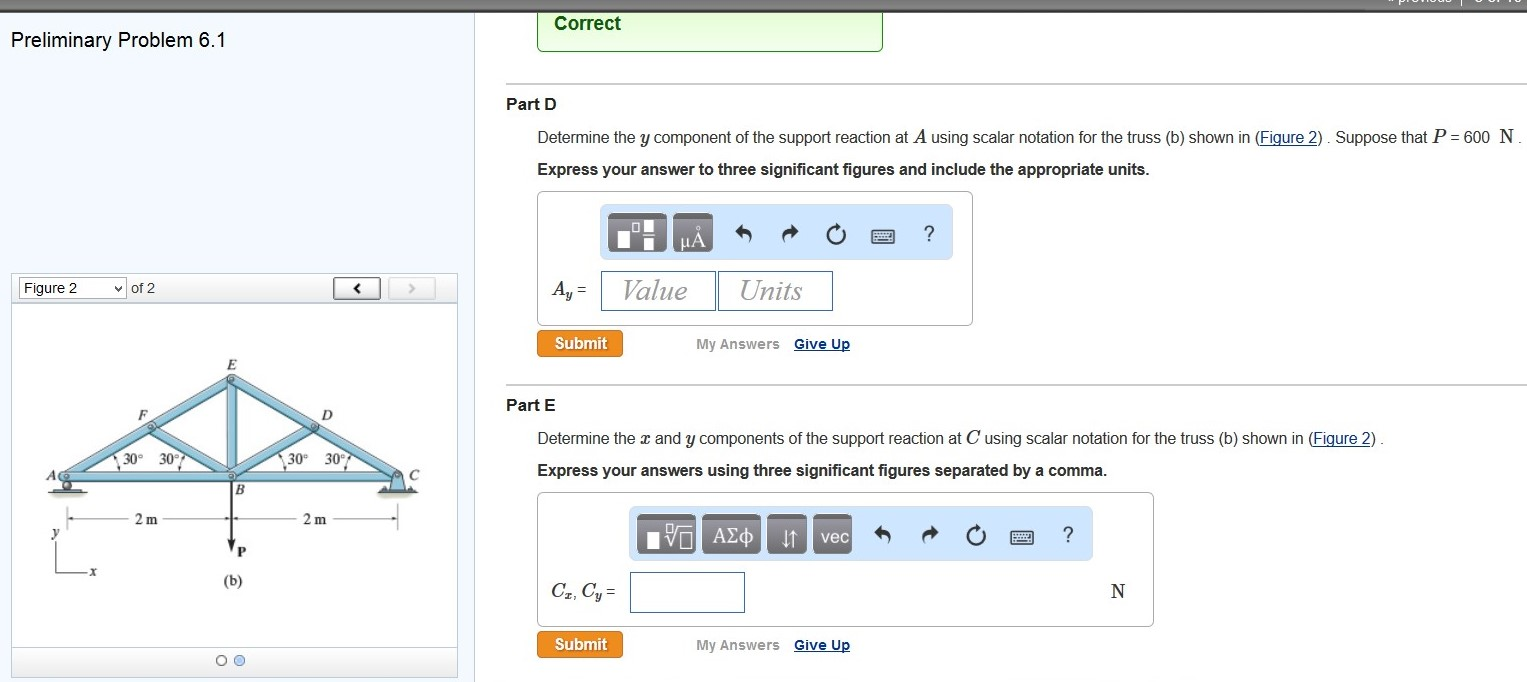The height and width of the screenshot is (682, 1527).
Task: Open the templates icon in Part D toolbar
Action: click(637, 232)
